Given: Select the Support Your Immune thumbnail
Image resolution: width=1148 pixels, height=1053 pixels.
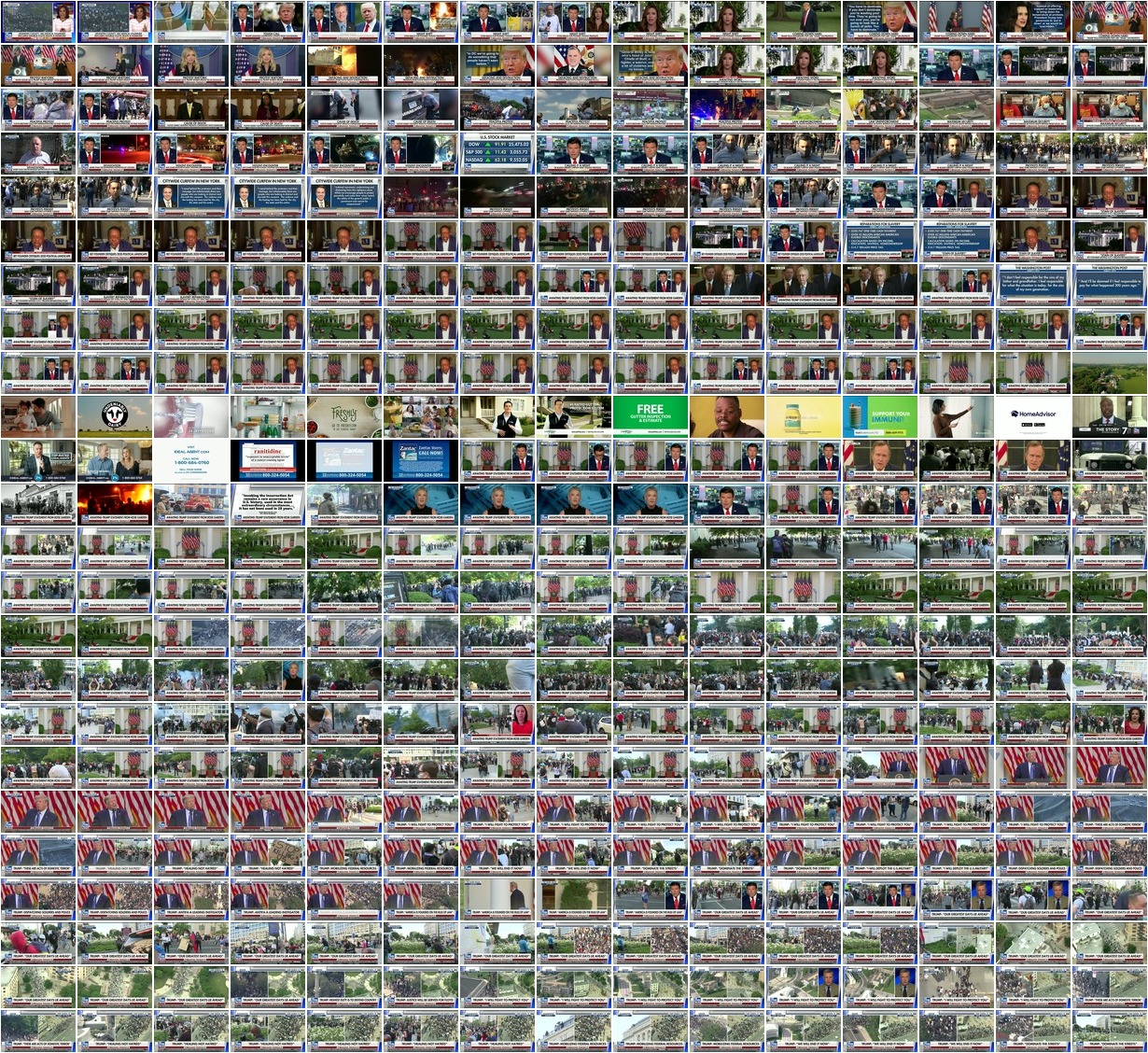Looking at the screenshot, I should coord(880,416).
